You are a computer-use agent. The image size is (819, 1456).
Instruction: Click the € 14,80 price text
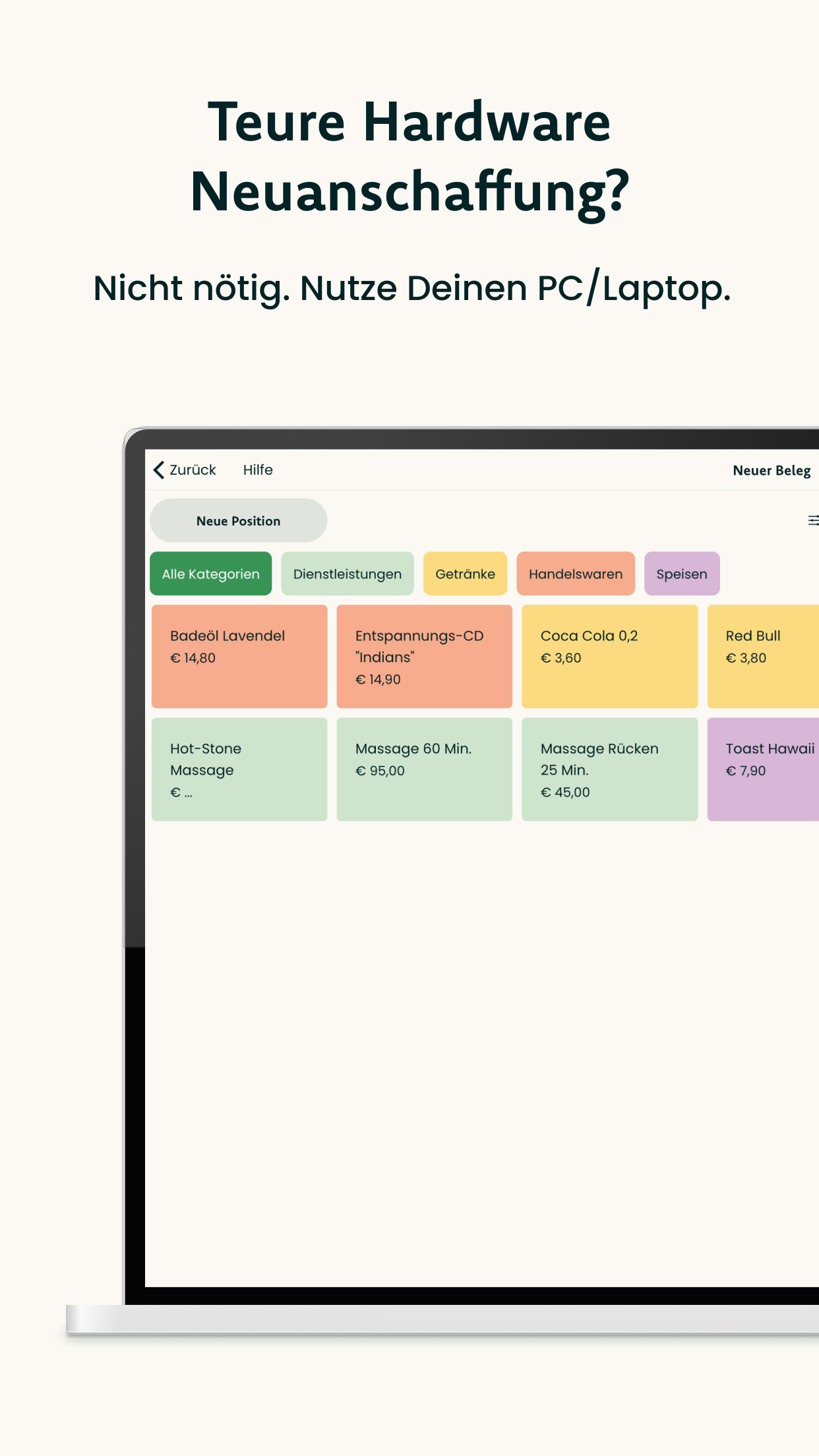pyautogui.click(x=193, y=657)
